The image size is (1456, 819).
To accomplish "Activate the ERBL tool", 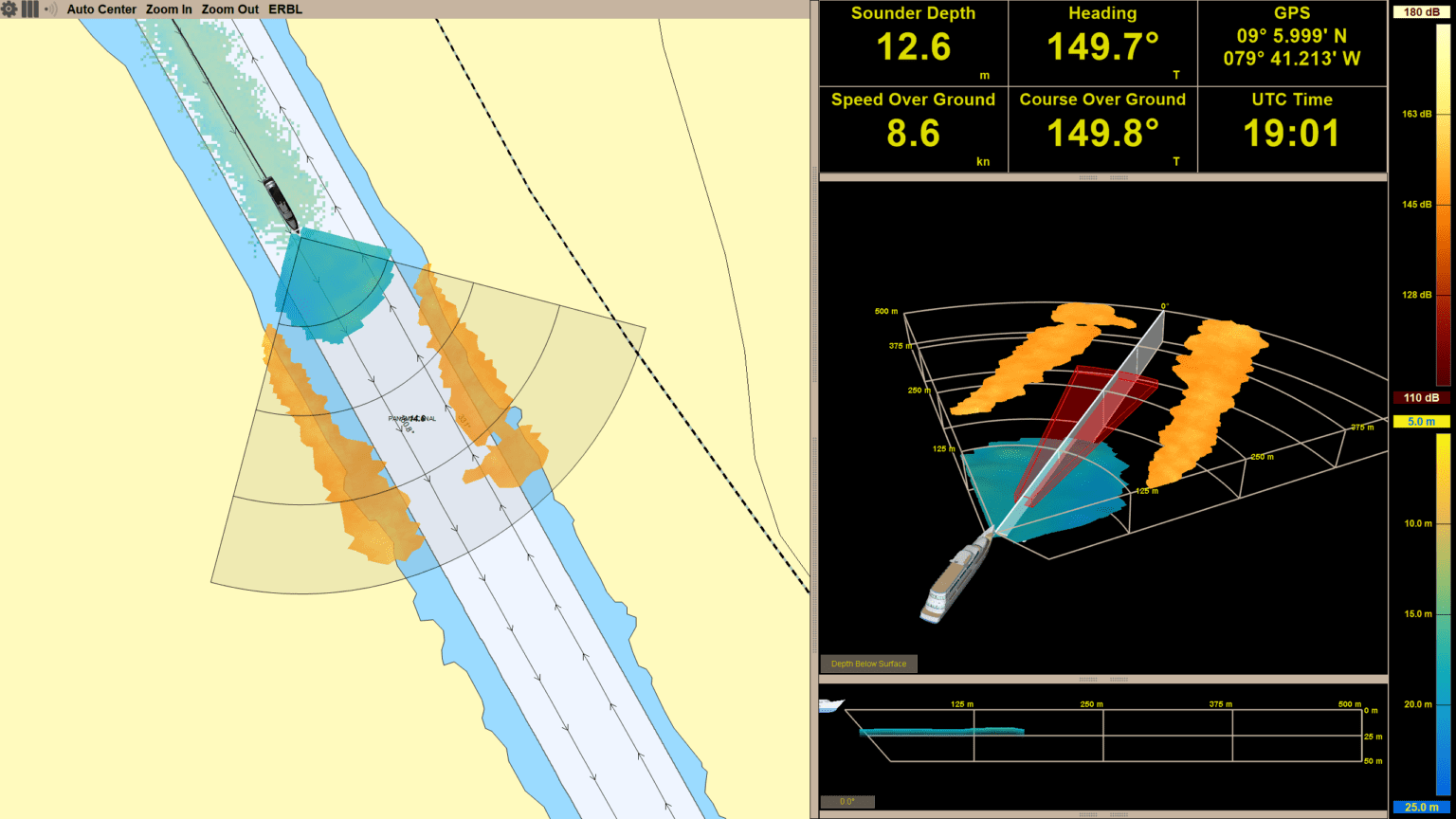I will [x=284, y=9].
